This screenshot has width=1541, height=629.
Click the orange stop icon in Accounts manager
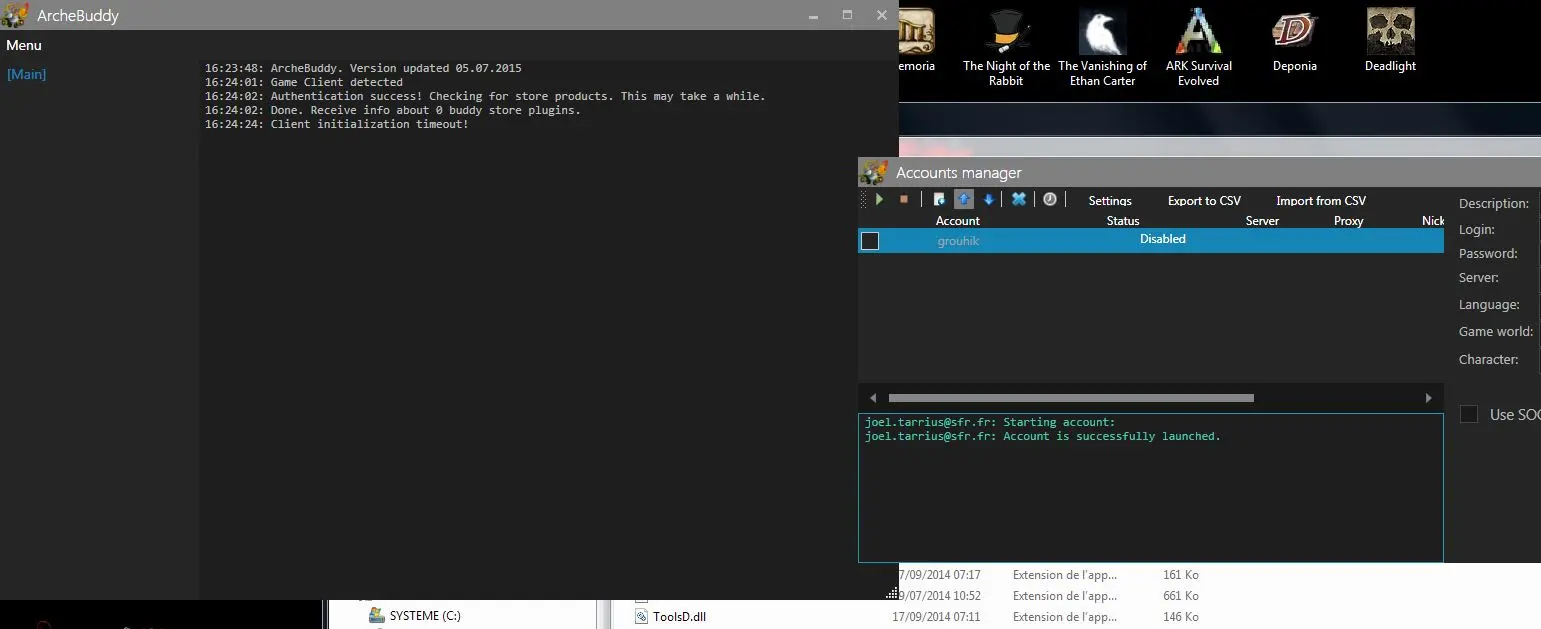point(904,199)
